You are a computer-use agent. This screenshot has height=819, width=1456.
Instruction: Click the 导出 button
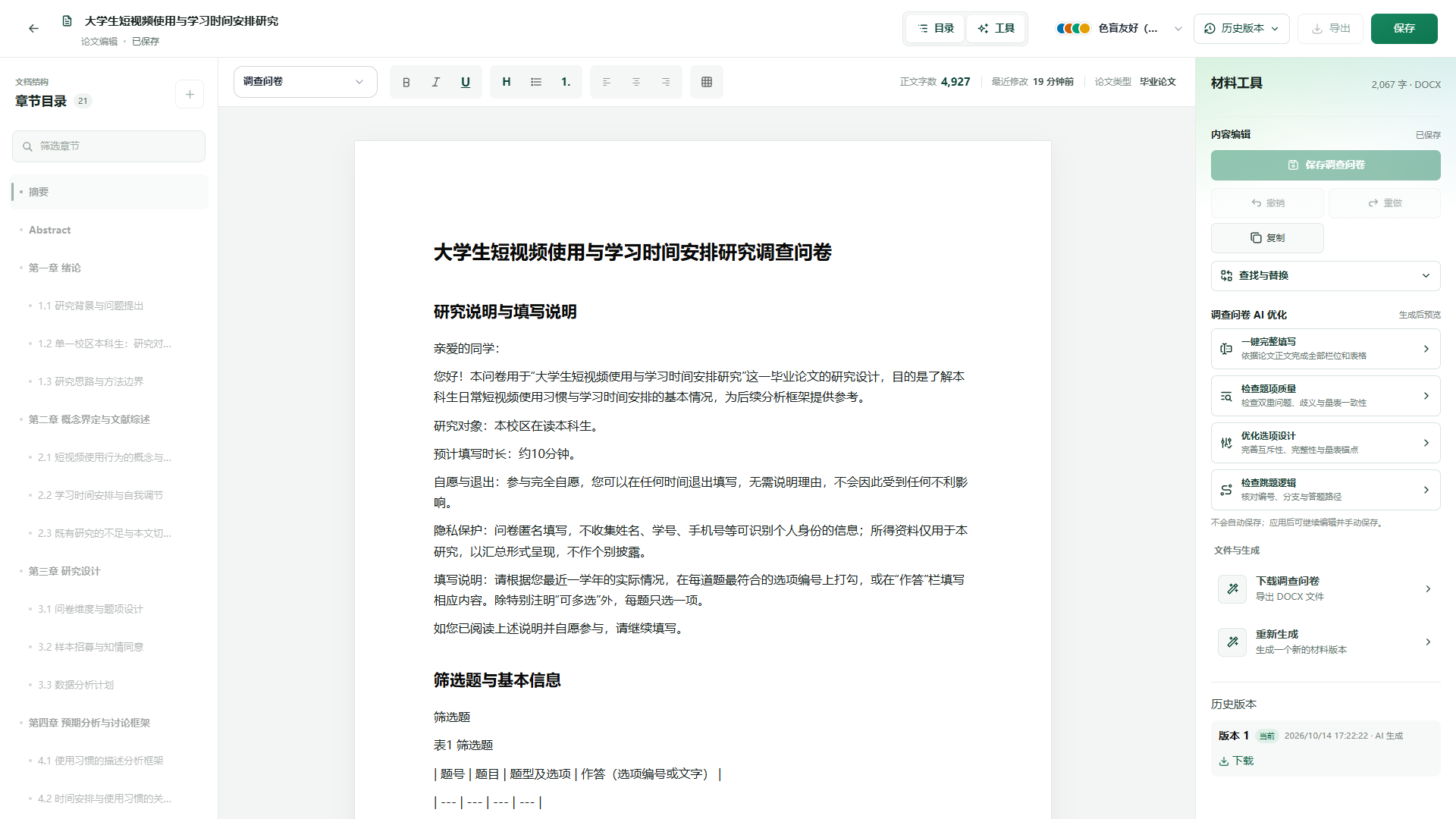click(1331, 28)
